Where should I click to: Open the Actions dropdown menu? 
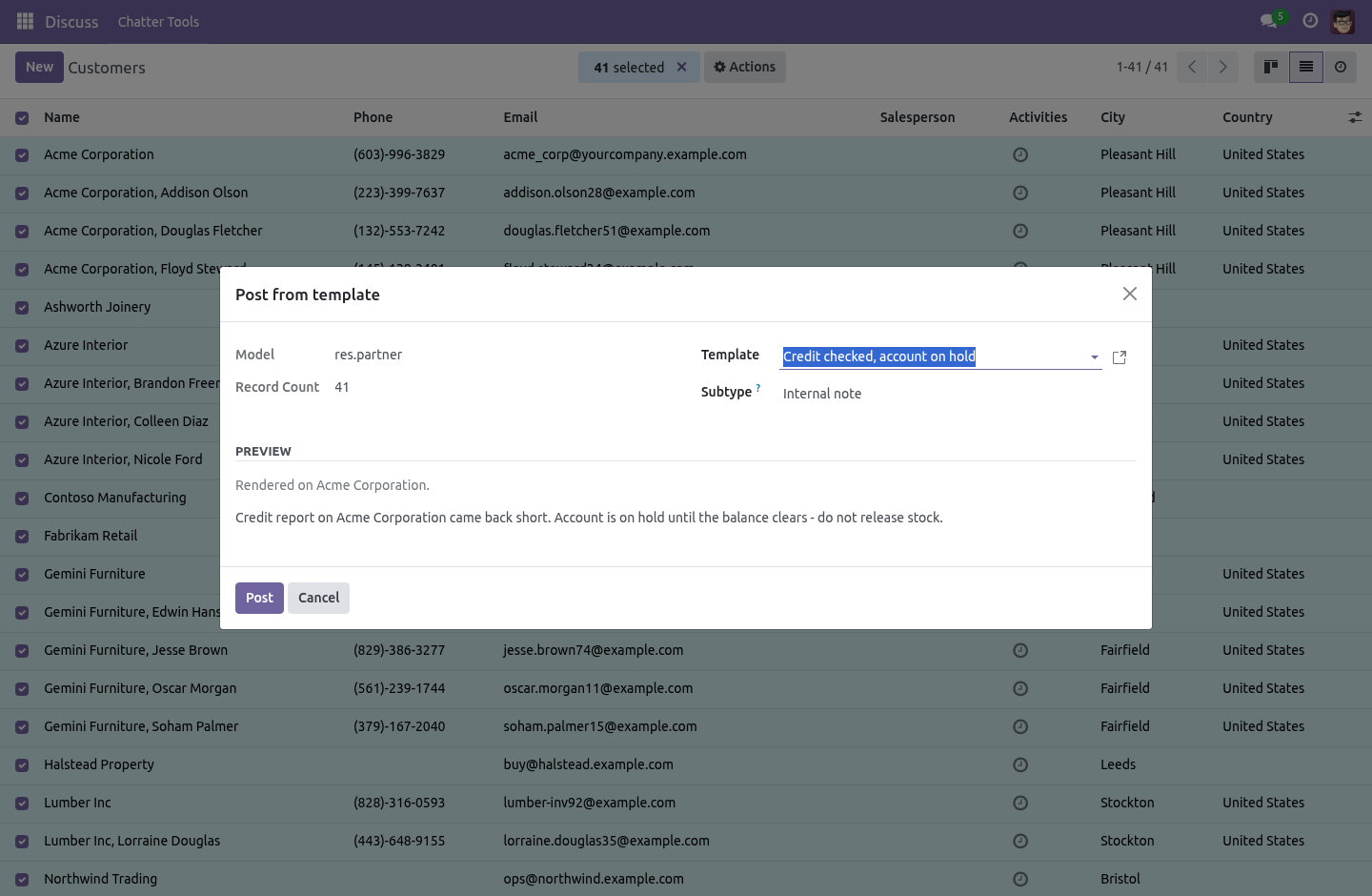click(x=745, y=67)
